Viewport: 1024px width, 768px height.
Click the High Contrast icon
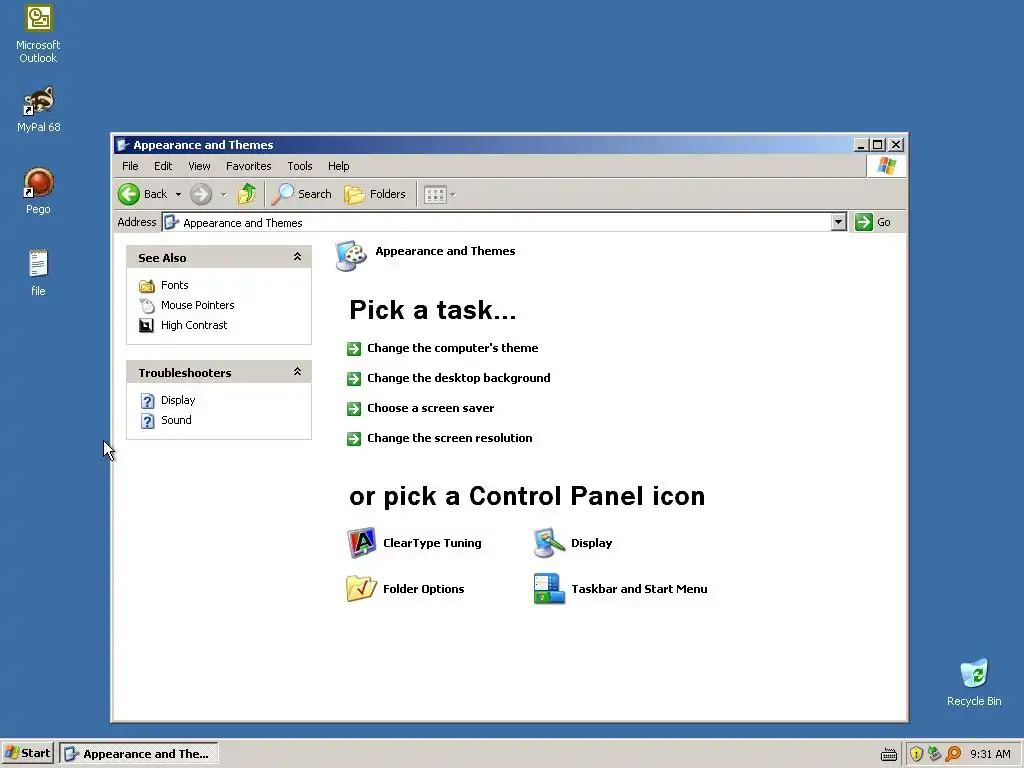(147, 325)
